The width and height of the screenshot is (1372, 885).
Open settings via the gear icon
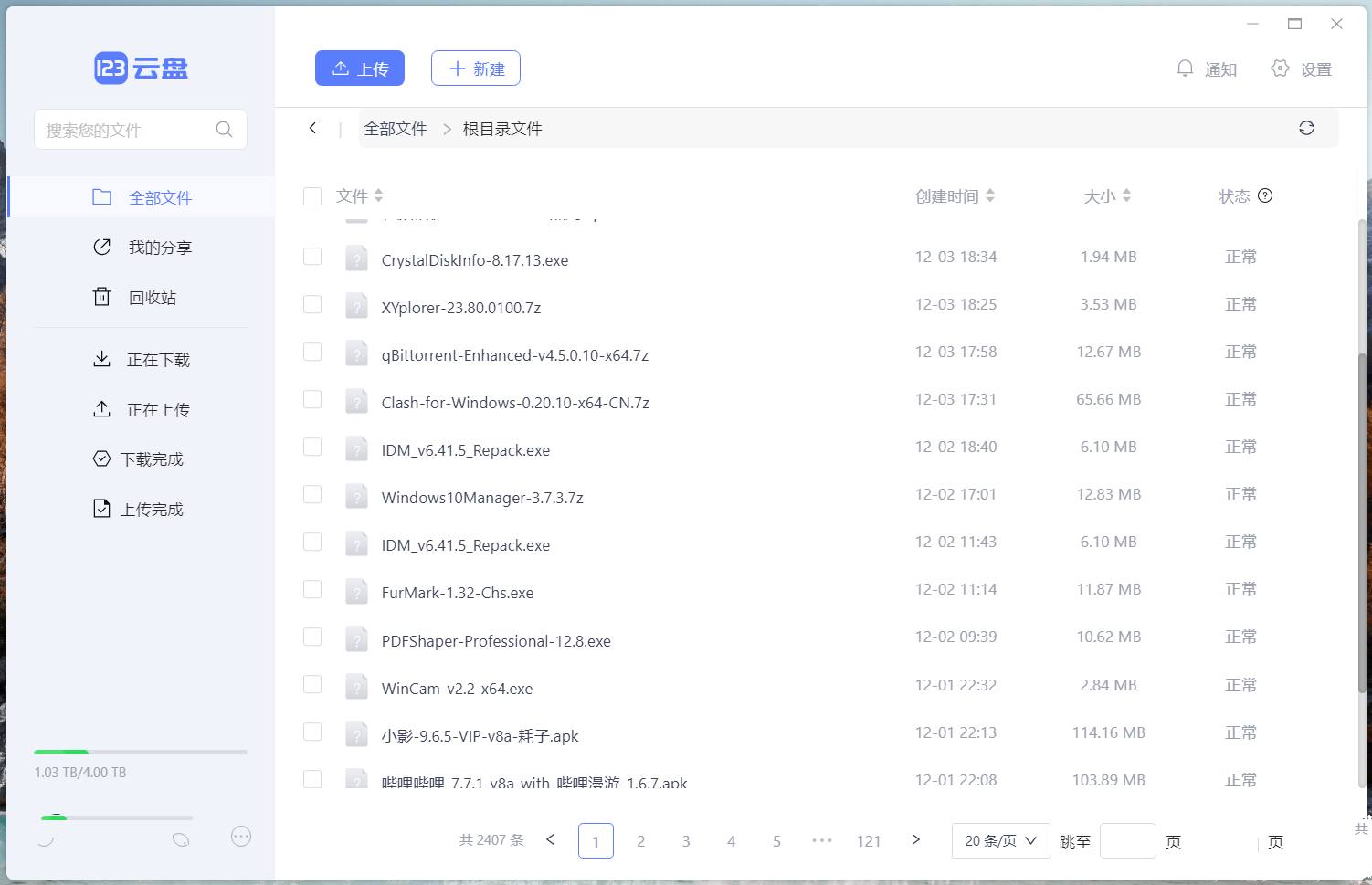point(1280,68)
